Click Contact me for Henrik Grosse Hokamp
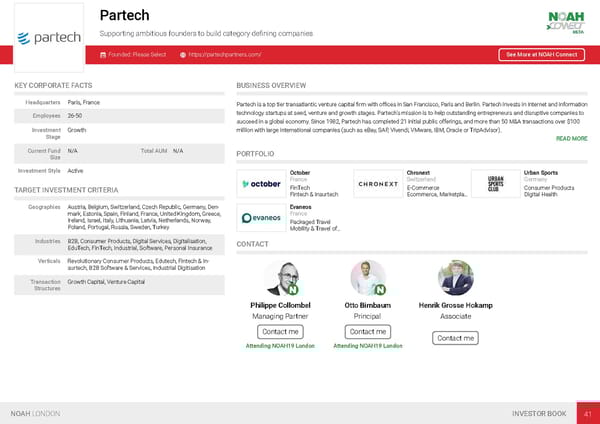This screenshot has height=424, width=600. (x=455, y=338)
